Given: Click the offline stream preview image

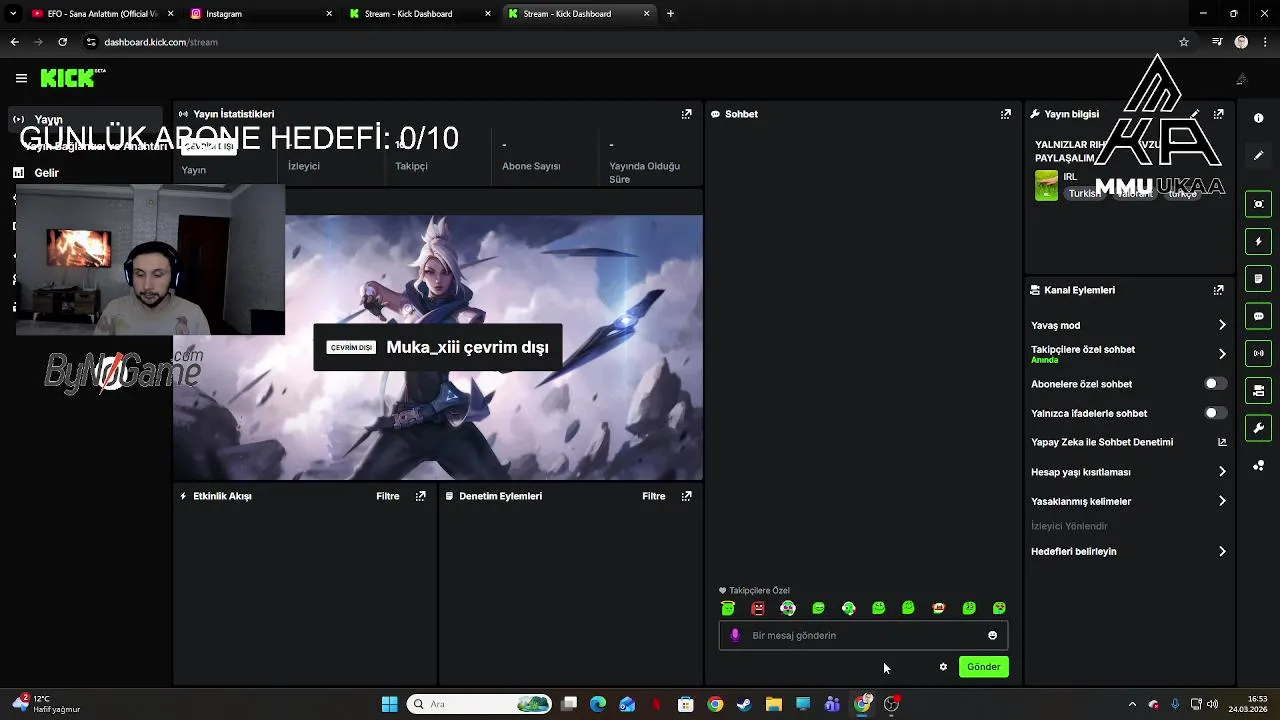Looking at the screenshot, I should (x=438, y=348).
